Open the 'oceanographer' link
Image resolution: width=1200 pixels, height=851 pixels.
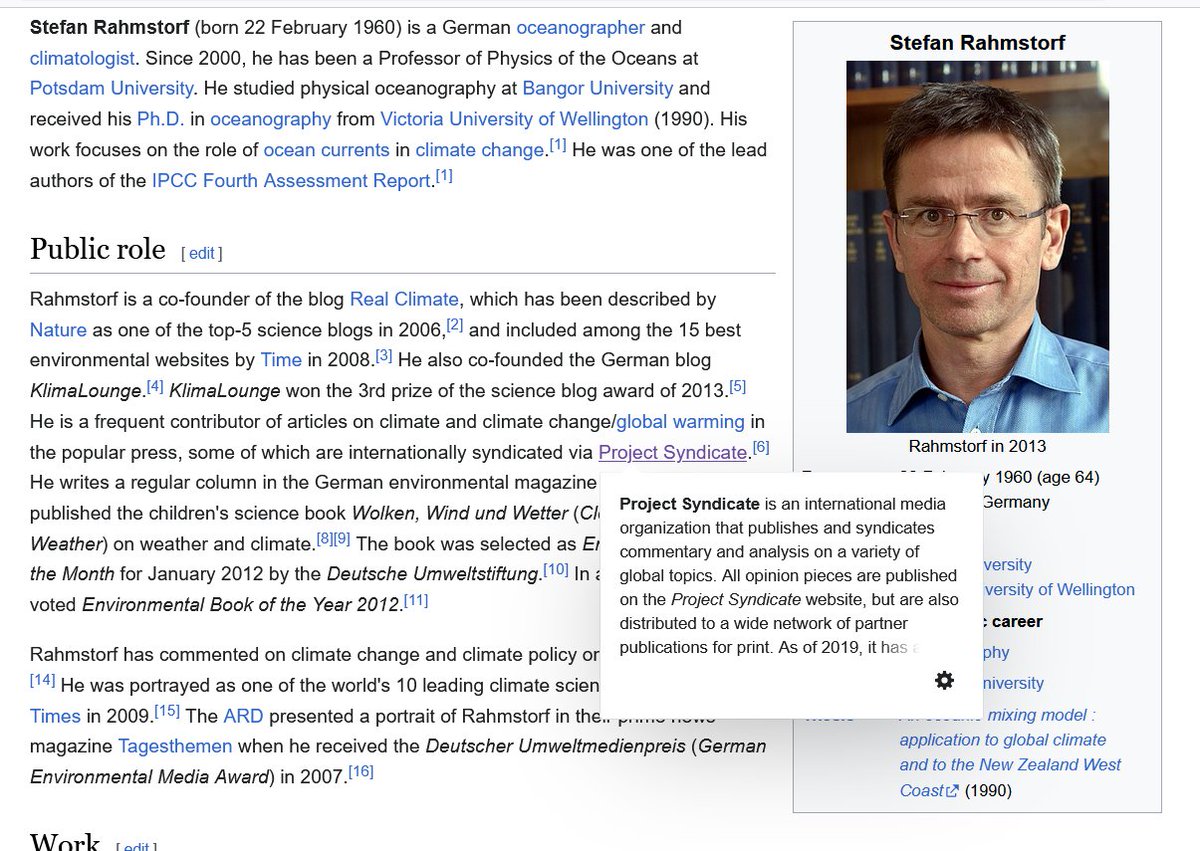click(581, 27)
